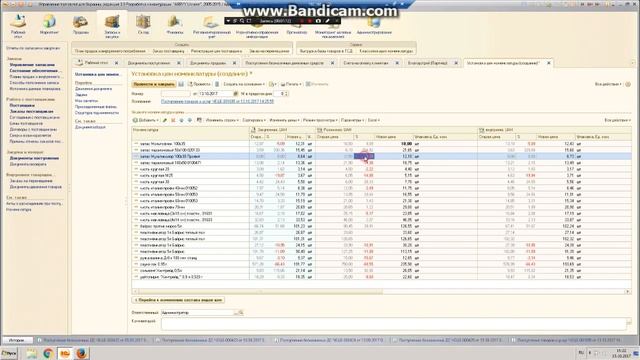Click the Пуск start button
640x360 pixels.
click(9, 353)
